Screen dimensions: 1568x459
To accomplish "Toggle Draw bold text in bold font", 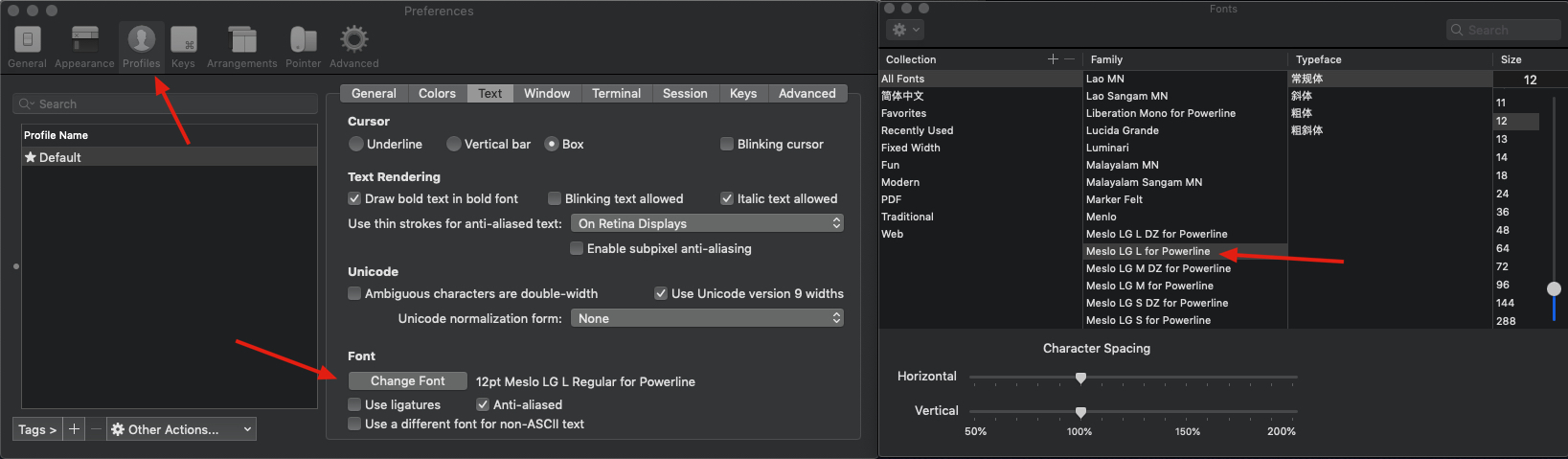I will [354, 198].
